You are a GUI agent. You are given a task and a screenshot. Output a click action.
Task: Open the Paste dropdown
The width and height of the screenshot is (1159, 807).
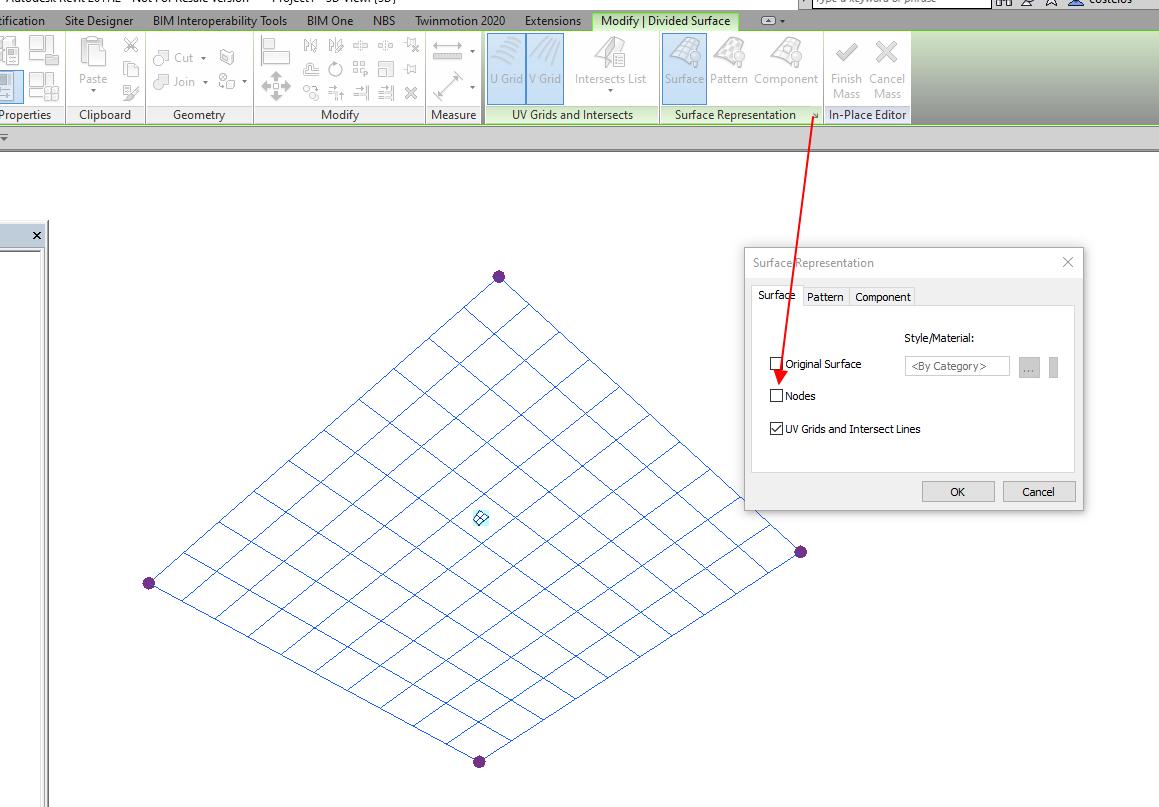[x=92, y=90]
